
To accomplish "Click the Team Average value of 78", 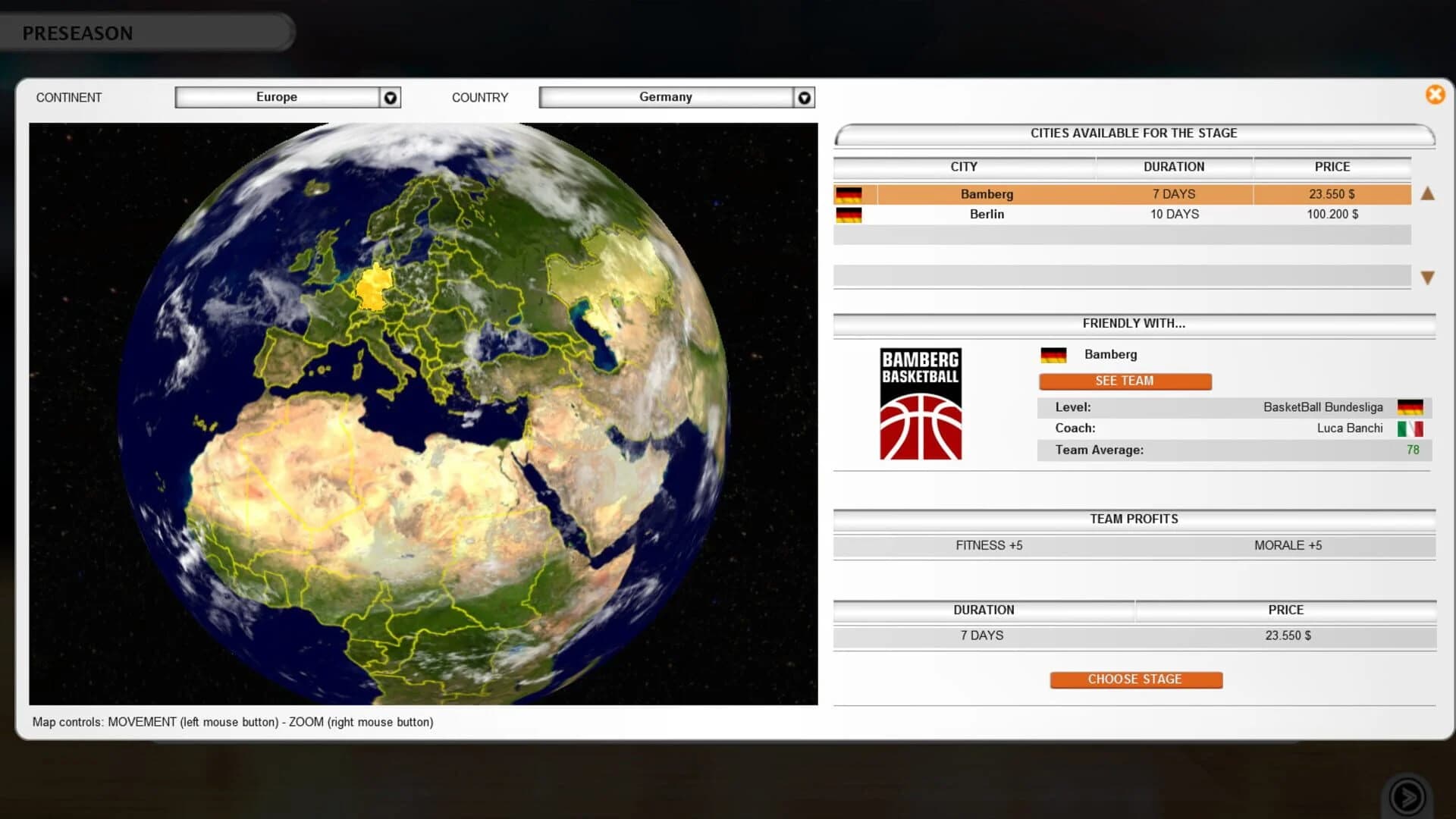I will point(1411,450).
